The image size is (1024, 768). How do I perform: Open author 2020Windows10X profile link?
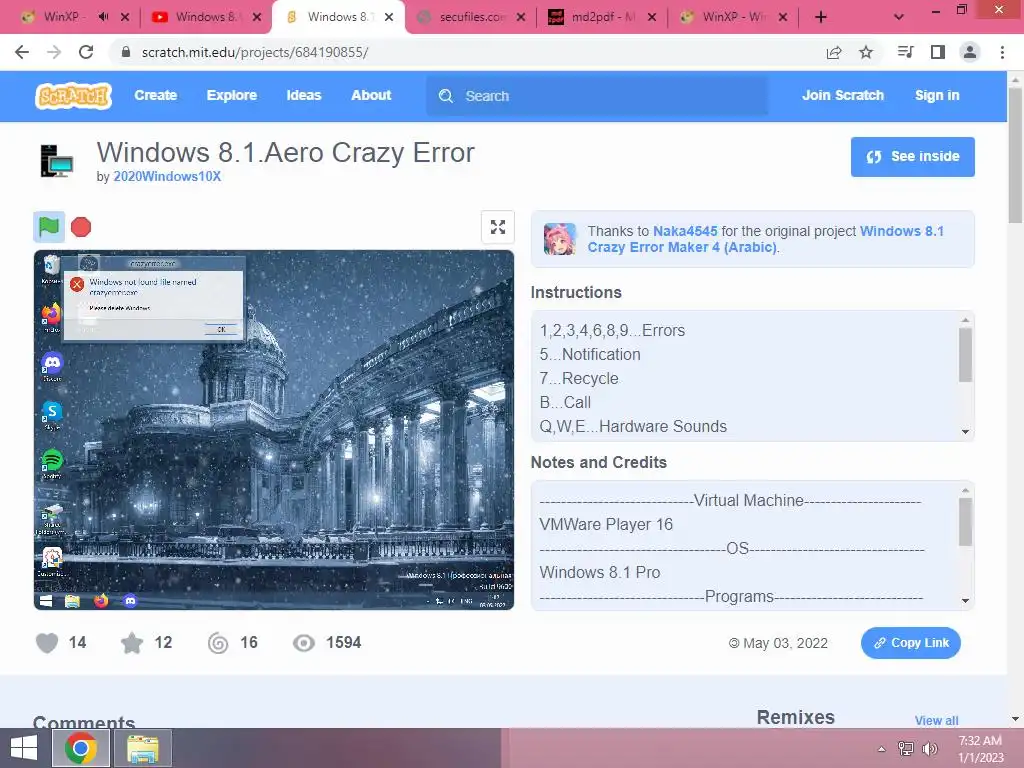click(x=167, y=176)
